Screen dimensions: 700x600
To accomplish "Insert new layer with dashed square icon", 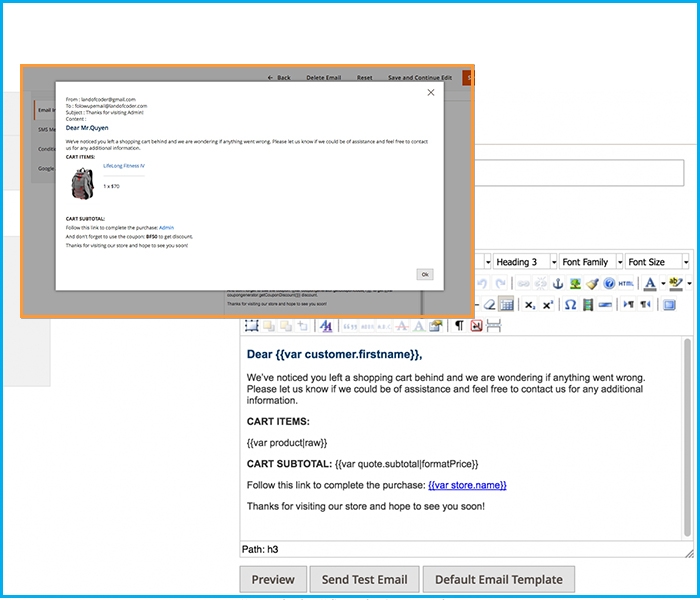I will pos(252,325).
